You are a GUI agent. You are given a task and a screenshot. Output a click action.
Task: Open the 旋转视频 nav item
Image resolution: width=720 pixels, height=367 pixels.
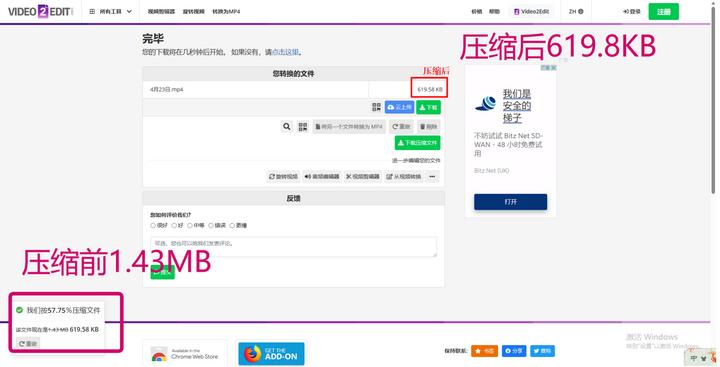click(193, 11)
